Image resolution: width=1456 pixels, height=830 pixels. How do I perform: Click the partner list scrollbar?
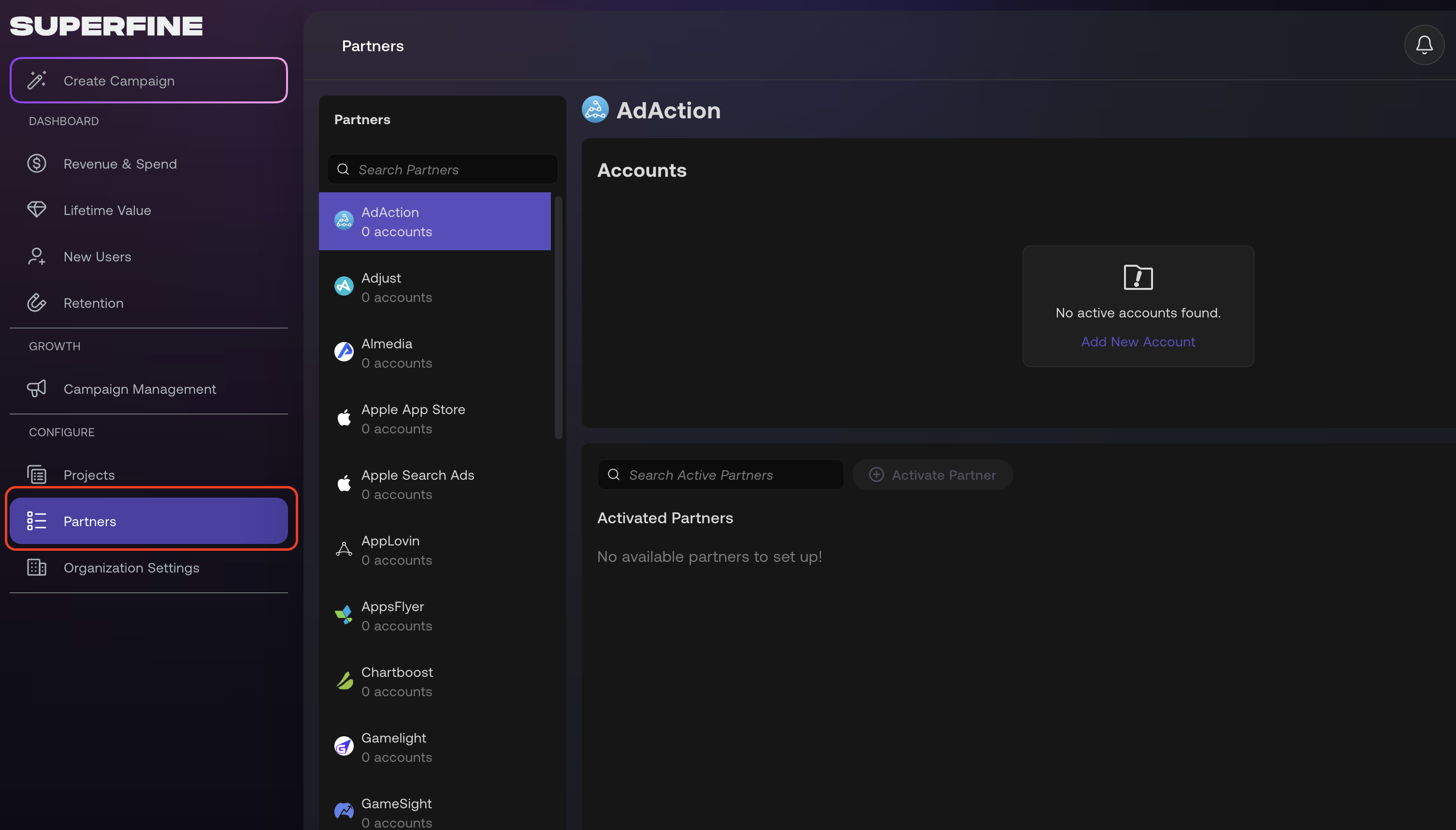(x=559, y=318)
